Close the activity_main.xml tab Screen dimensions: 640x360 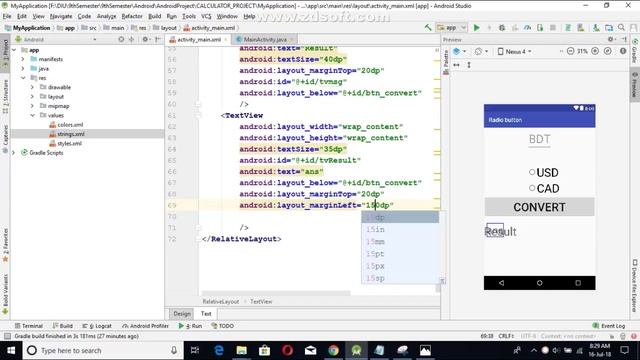225,40
